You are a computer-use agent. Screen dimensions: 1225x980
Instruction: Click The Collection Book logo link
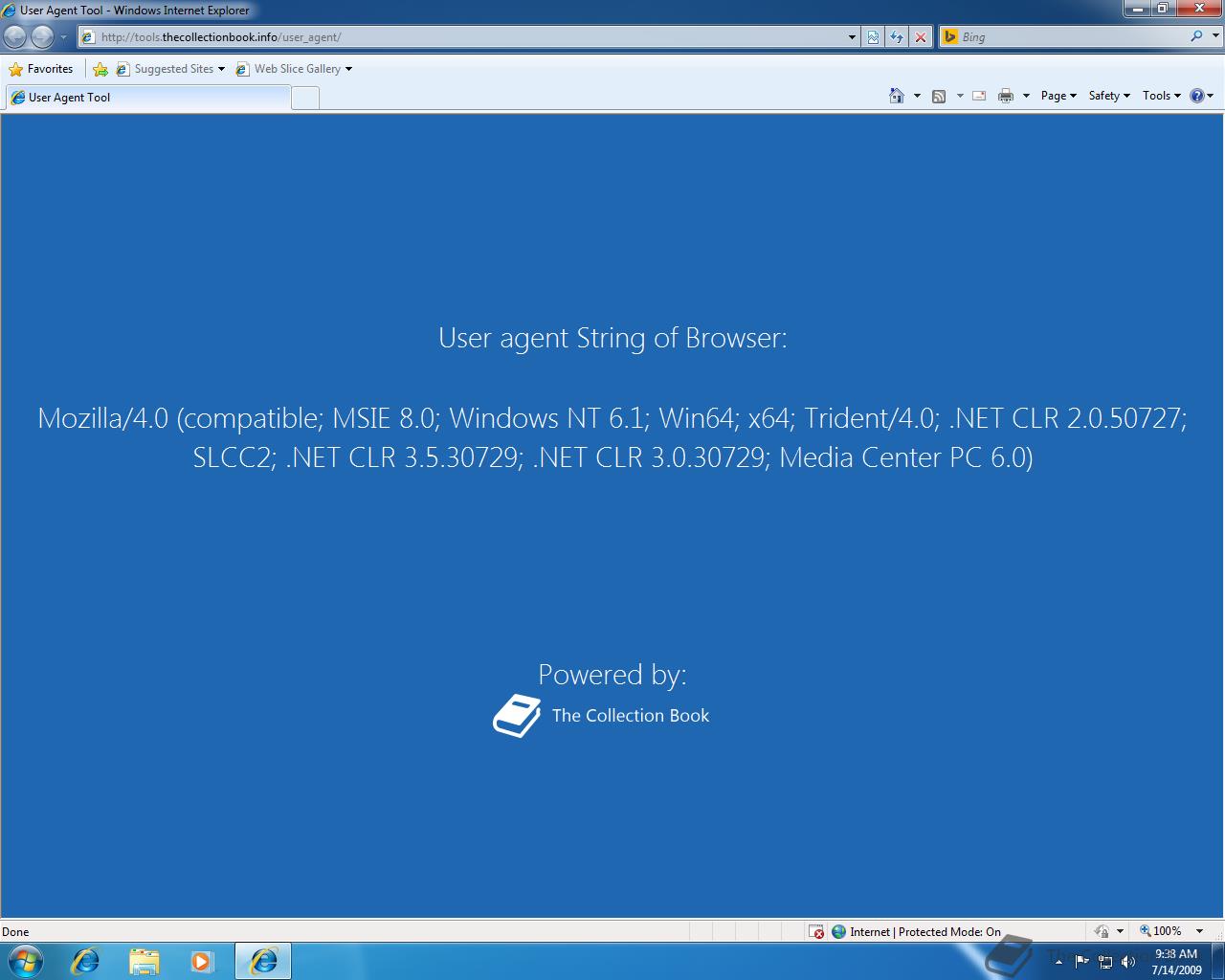pos(602,716)
